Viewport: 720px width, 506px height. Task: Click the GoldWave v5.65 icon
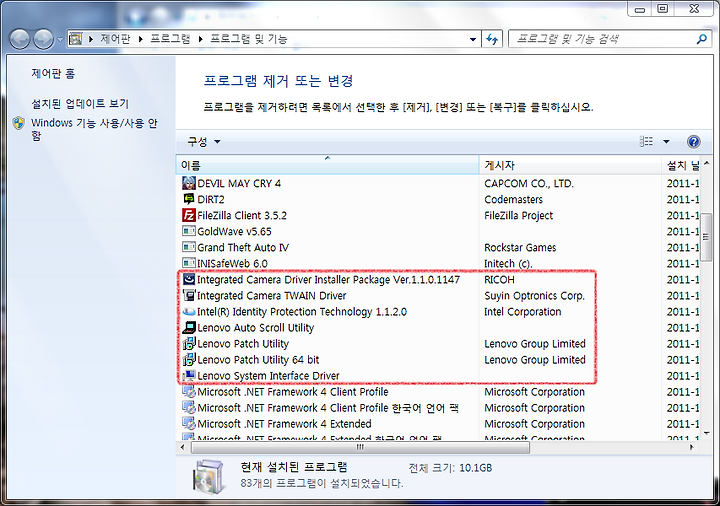tap(189, 231)
